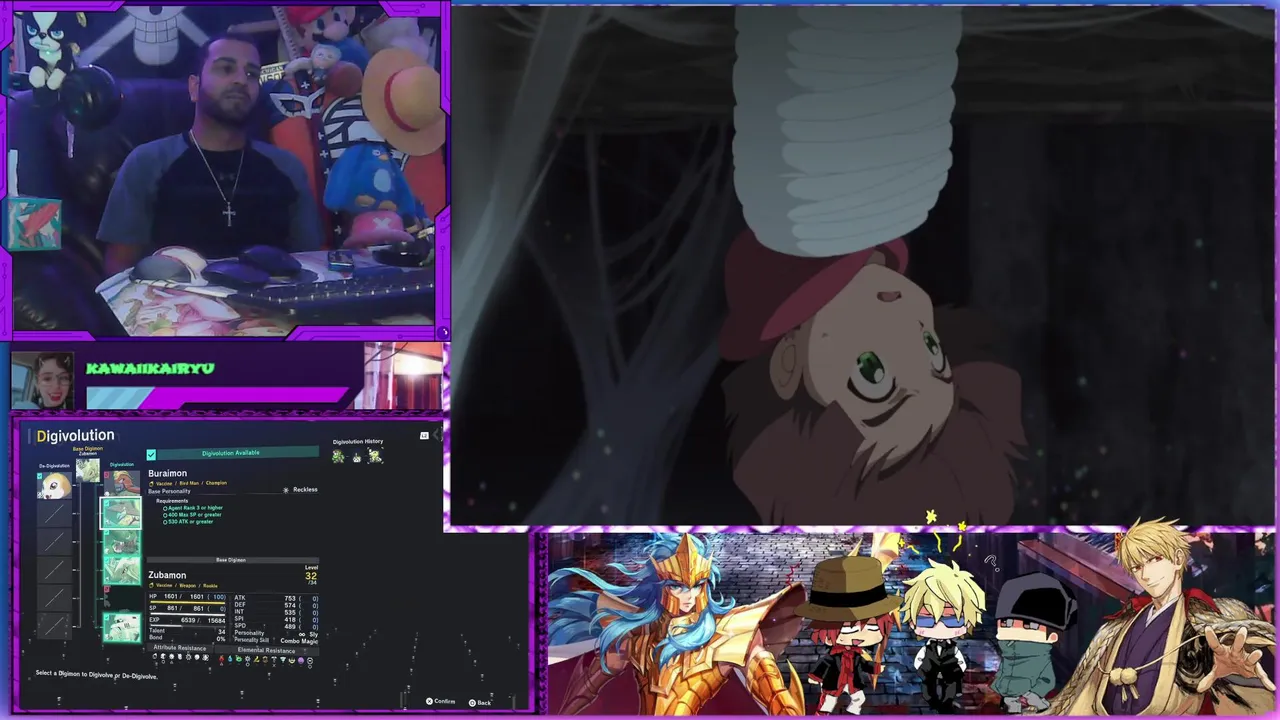Viewport: 1280px width, 720px height.
Task: Click the yellow HP bar
Action: pyautogui.click(x=187, y=603)
